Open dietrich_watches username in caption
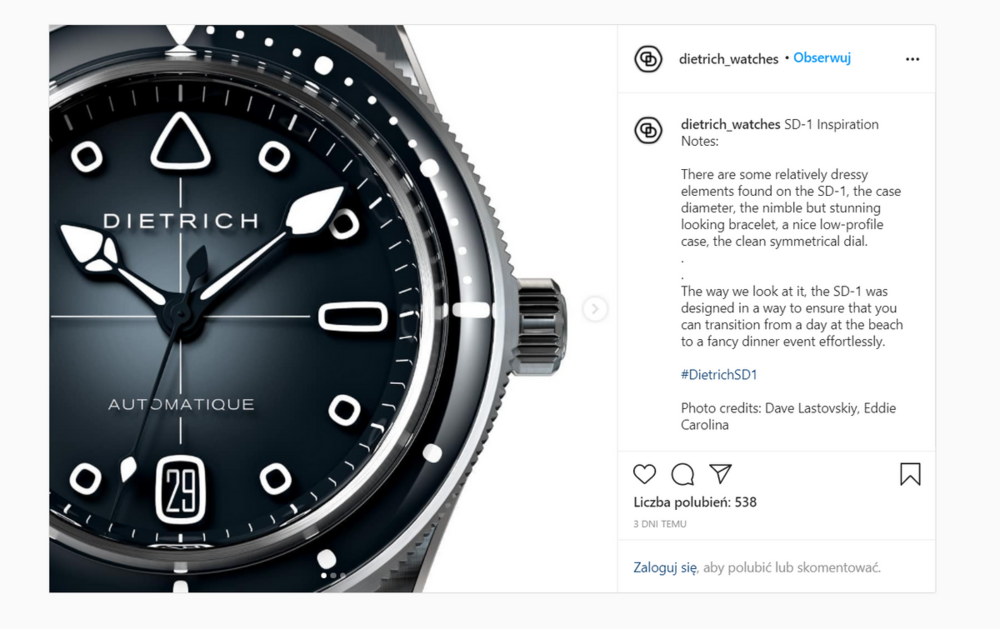 (x=730, y=124)
